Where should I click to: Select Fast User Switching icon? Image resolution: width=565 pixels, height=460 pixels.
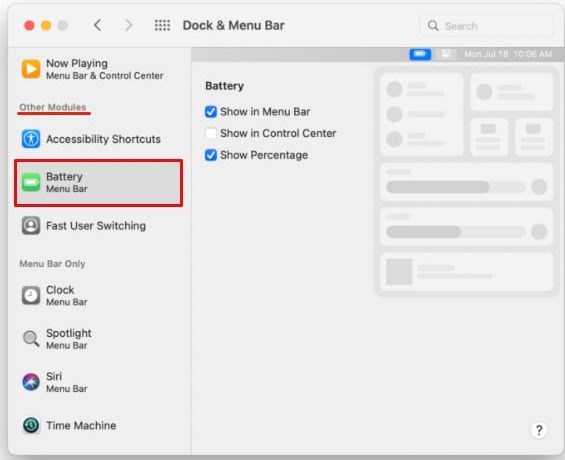[x=31, y=225]
